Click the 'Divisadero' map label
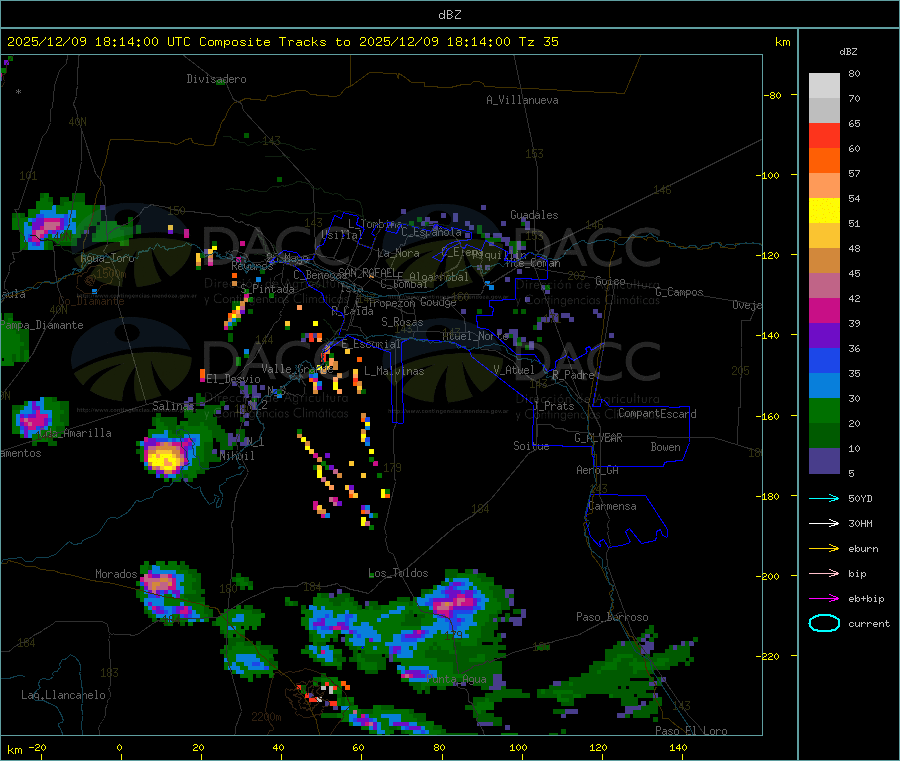This screenshot has width=900, height=761. coord(216,79)
